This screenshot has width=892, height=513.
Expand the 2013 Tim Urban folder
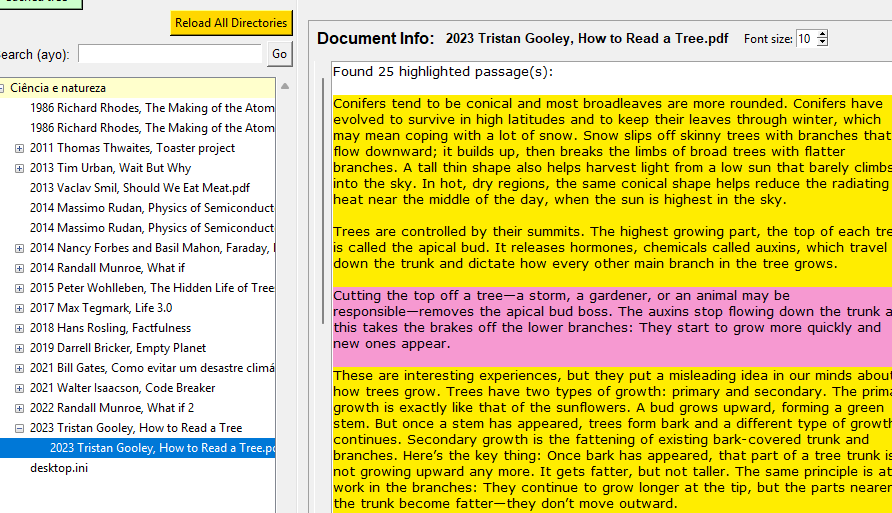(x=19, y=168)
